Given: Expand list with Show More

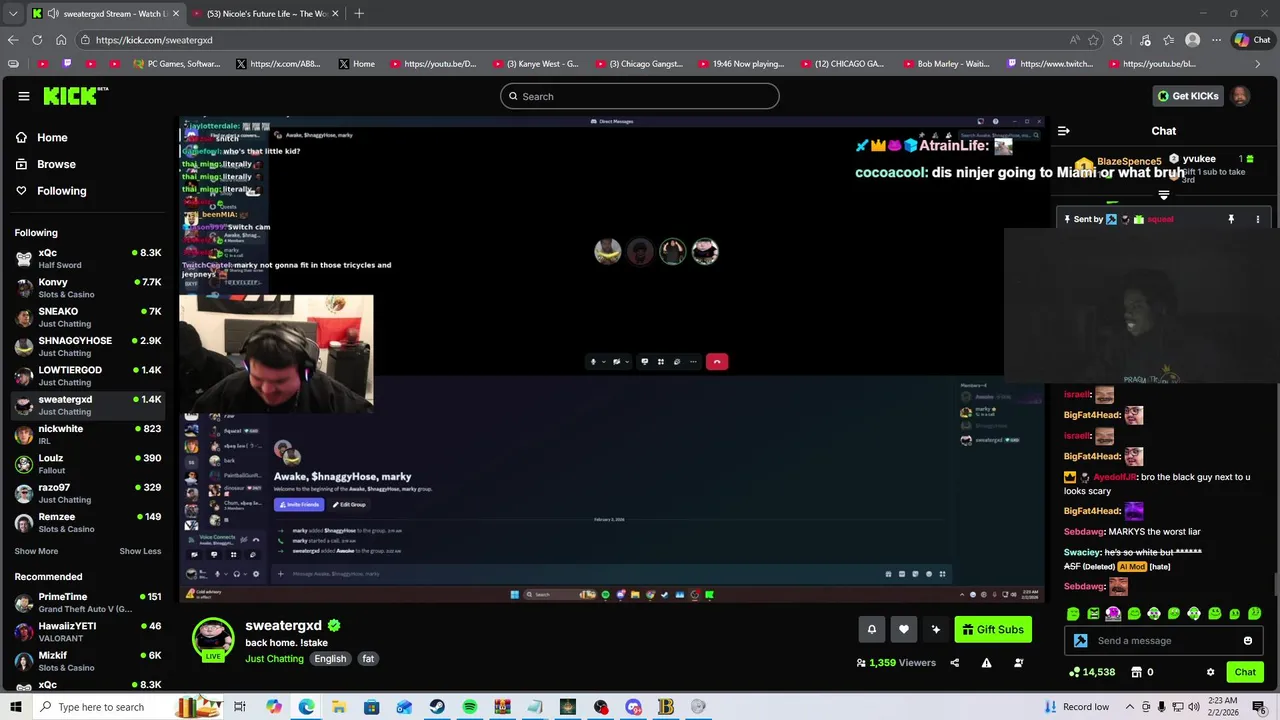Looking at the screenshot, I should 36,551.
